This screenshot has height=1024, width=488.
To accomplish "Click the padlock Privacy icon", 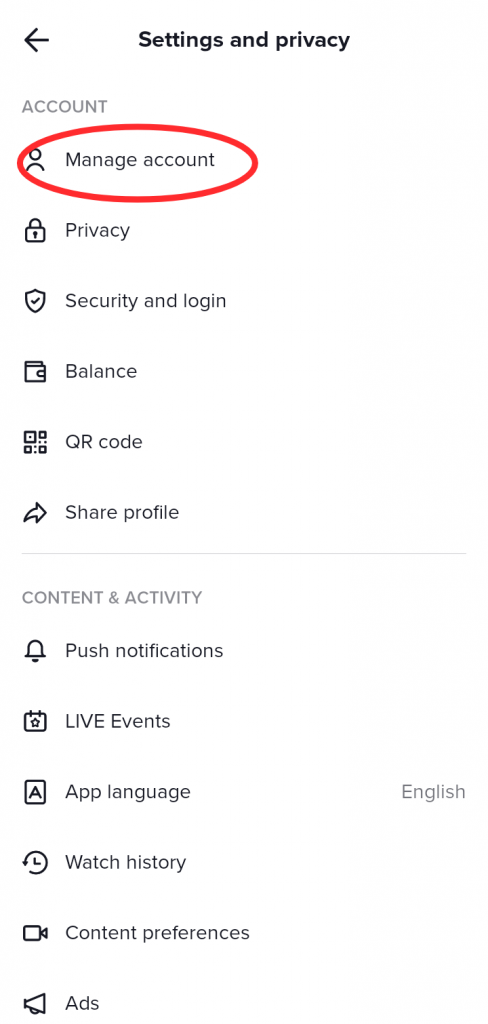I will click(35, 231).
